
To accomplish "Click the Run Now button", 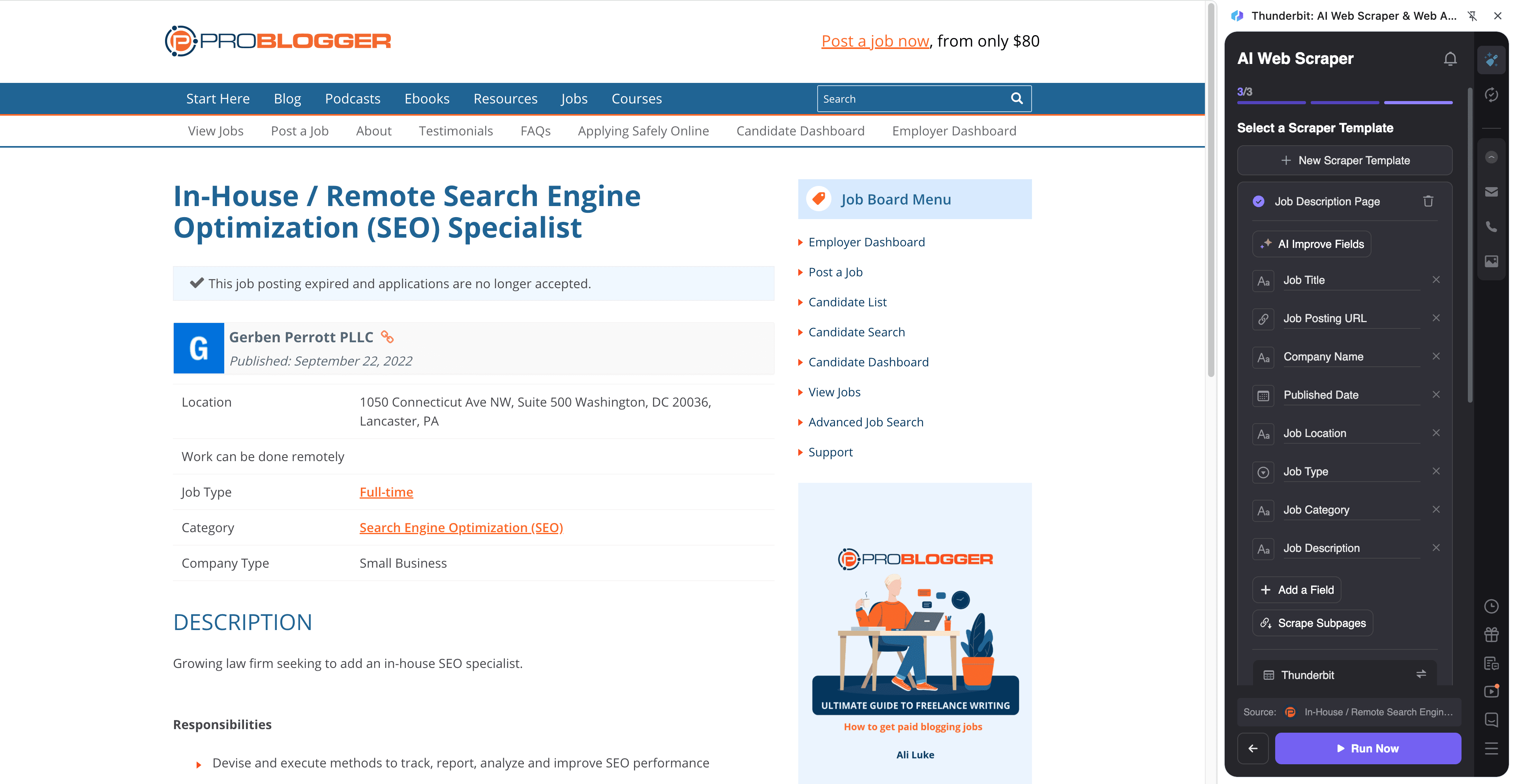I will click(1368, 748).
